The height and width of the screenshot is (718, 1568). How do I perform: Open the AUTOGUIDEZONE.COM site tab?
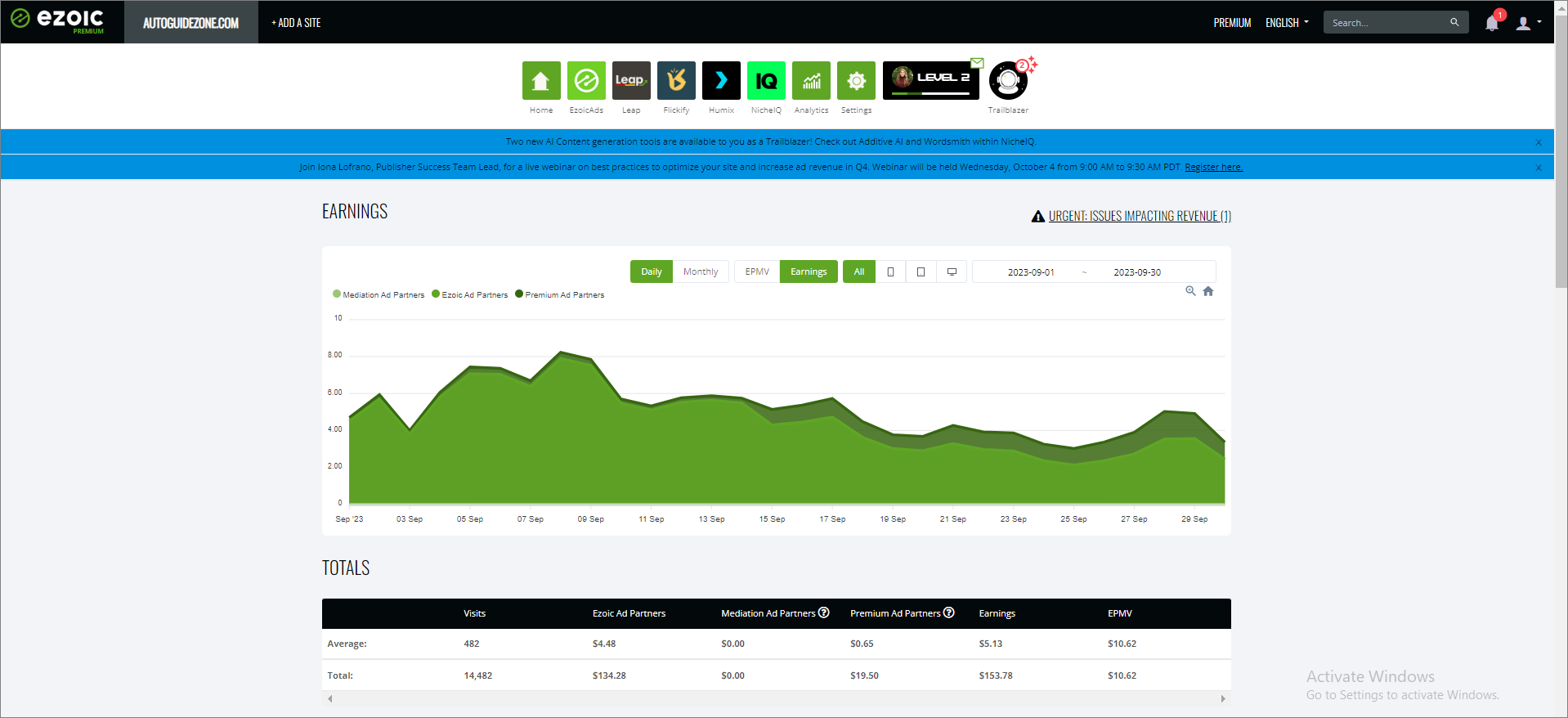click(x=191, y=23)
